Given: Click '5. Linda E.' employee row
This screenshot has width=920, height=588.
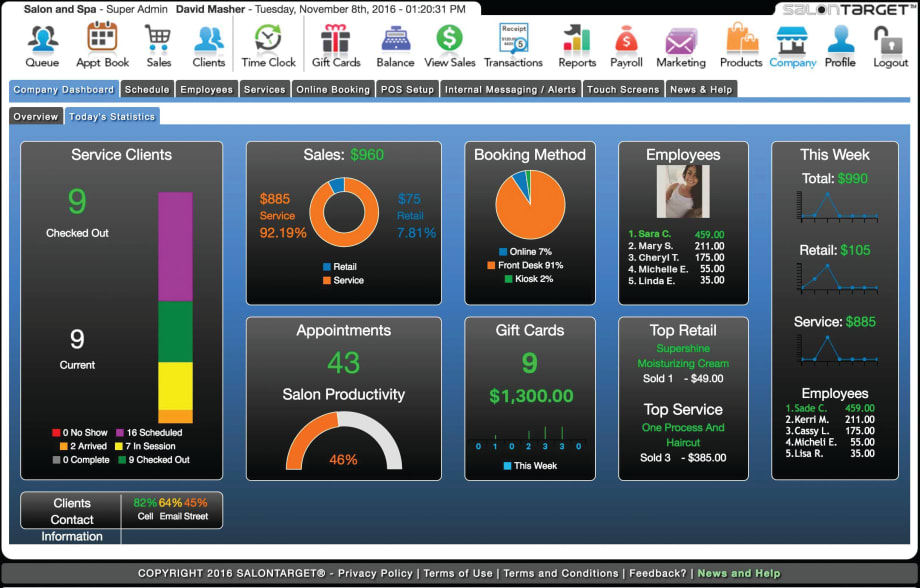Looking at the screenshot, I should tap(676, 281).
